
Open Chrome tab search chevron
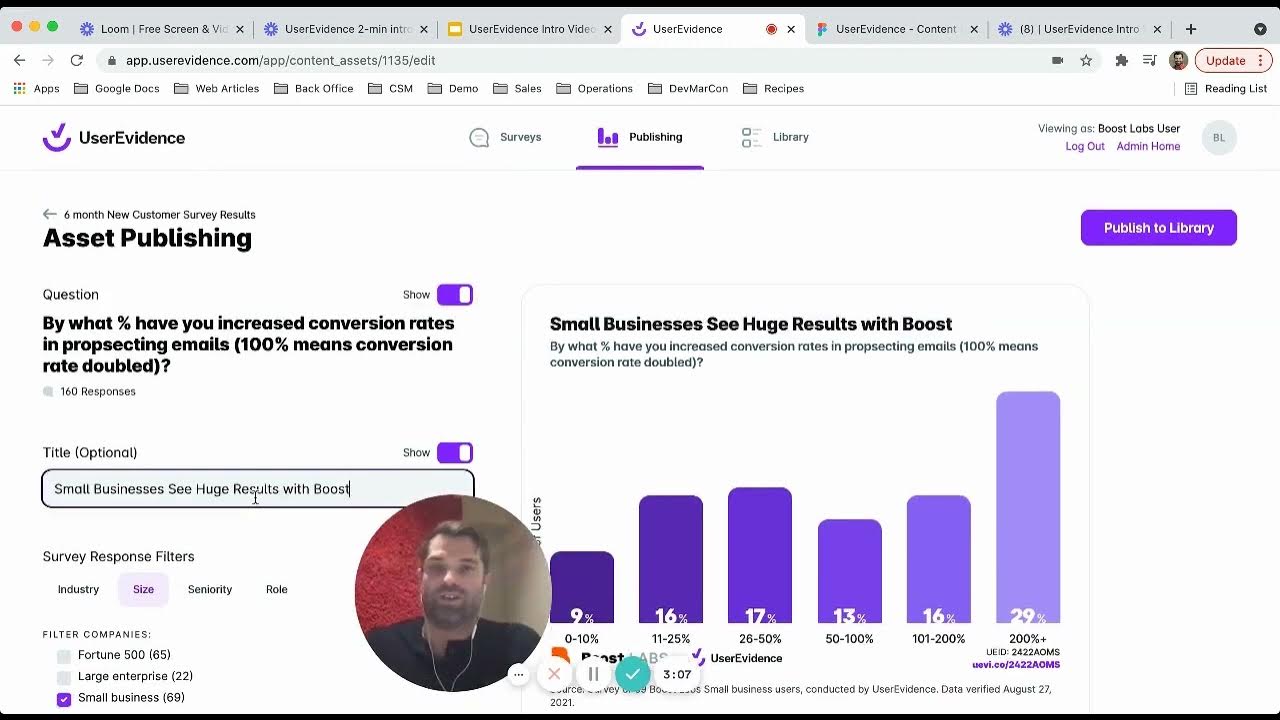[x=1260, y=29]
